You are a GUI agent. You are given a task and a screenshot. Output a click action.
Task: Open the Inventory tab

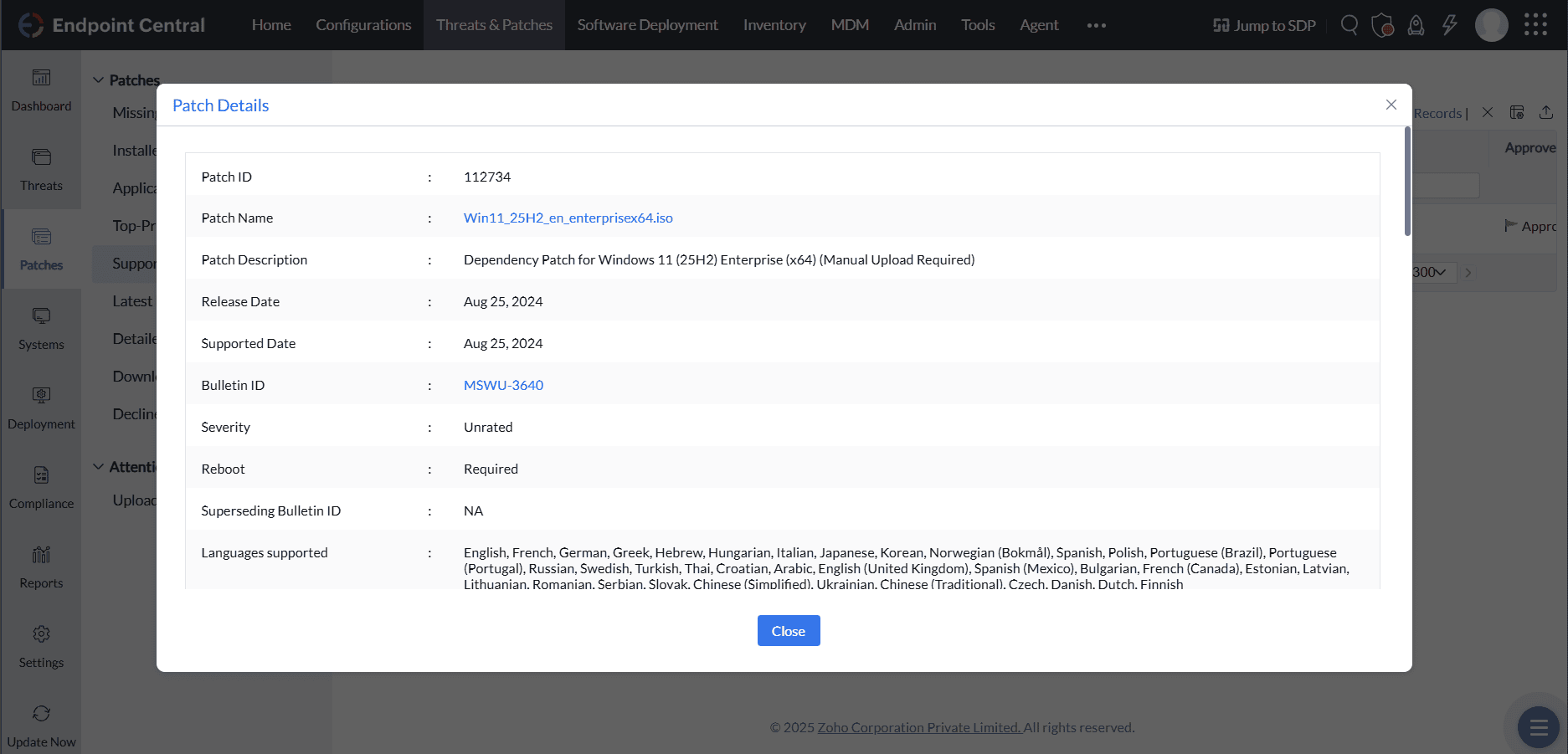point(774,25)
